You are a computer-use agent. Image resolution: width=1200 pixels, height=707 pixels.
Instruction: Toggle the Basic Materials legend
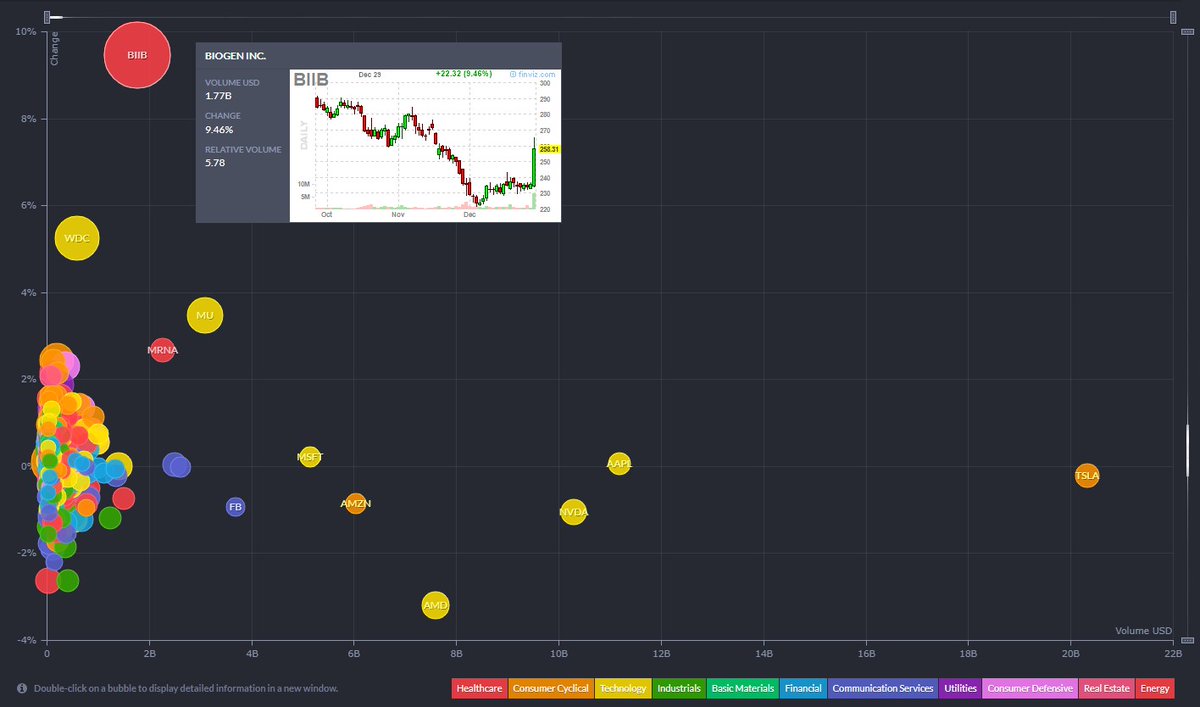click(x=742, y=688)
